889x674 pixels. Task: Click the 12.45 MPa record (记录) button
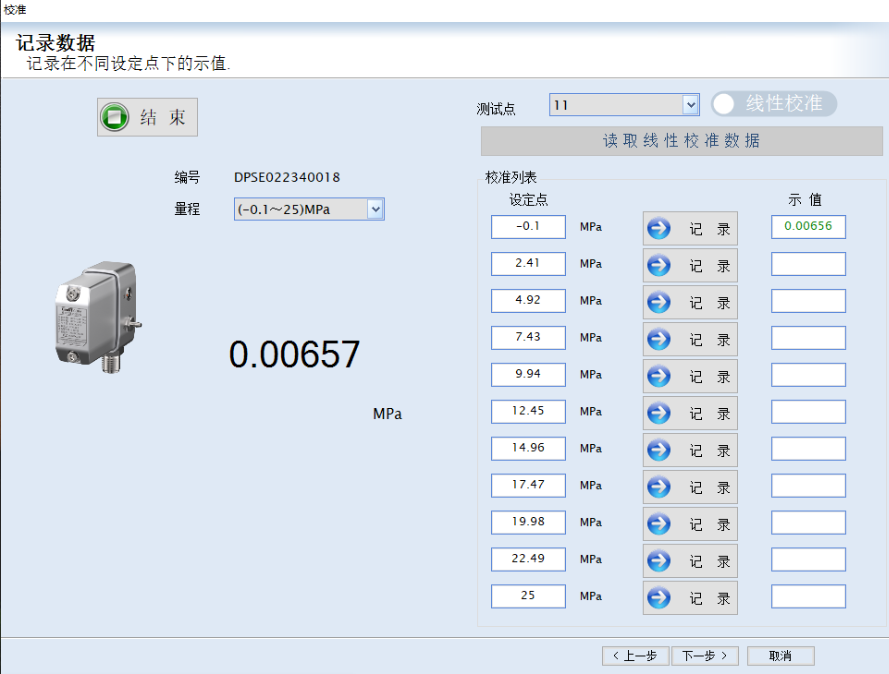click(x=690, y=413)
